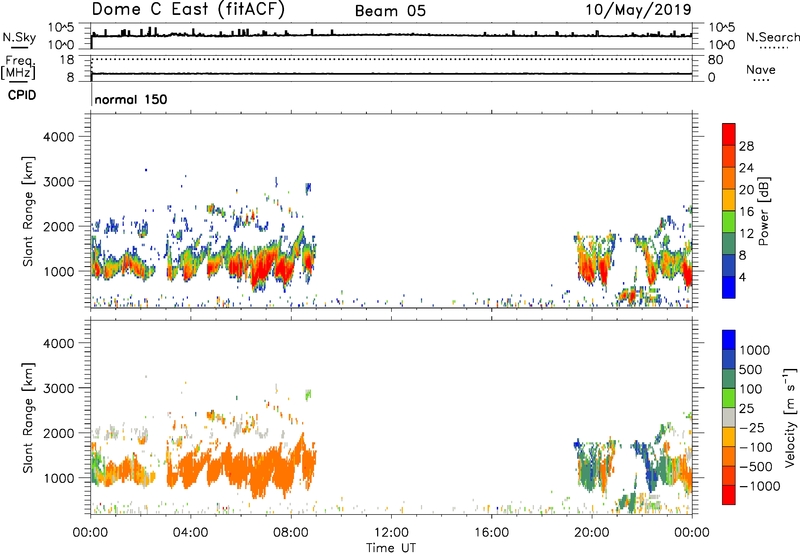Click the 'Slant Range [km]' label of power panel
This screenshot has width=800, height=554.
28,211
